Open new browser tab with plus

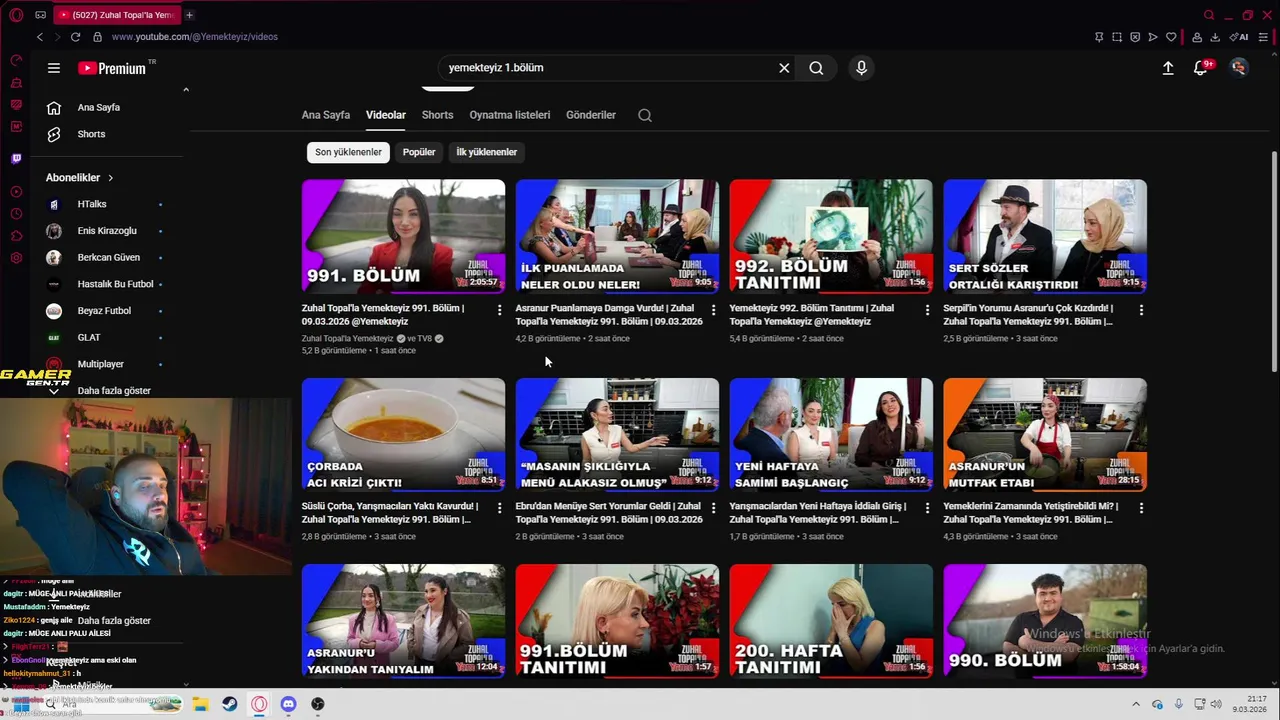(x=189, y=15)
